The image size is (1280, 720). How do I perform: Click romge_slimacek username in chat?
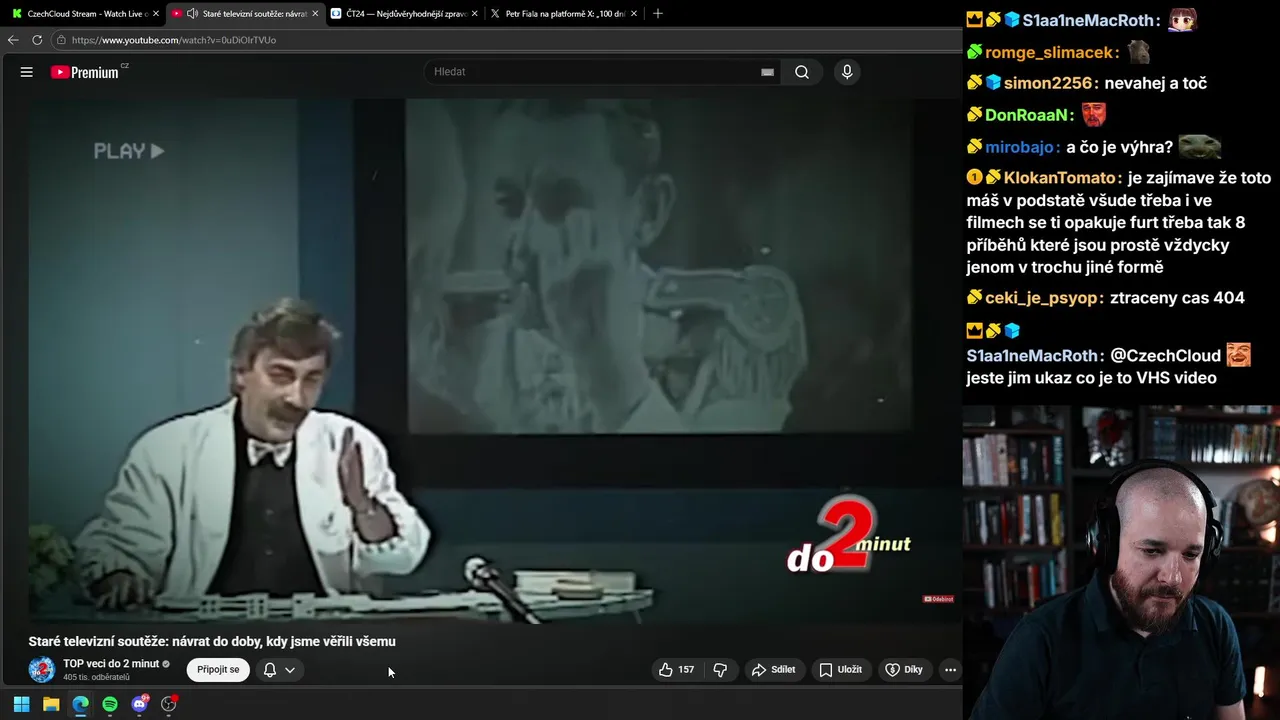pos(1051,52)
